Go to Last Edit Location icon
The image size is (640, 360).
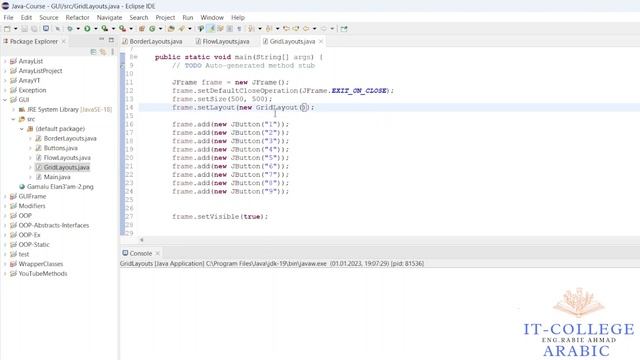(287, 29)
